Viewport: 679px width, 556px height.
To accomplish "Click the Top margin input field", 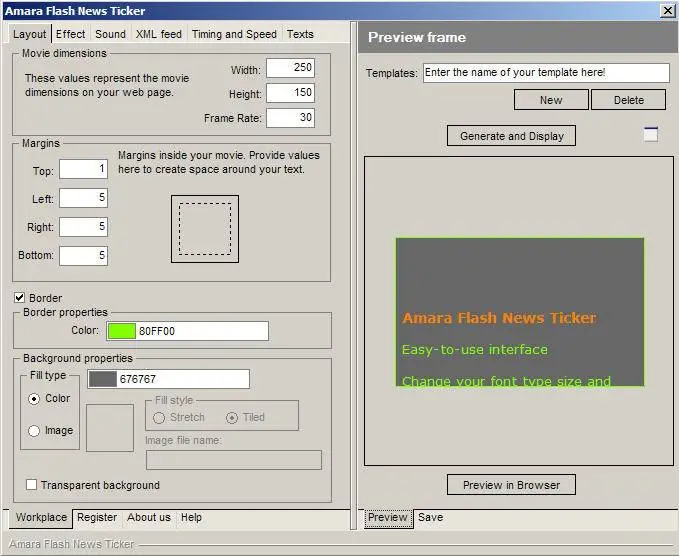I will tap(83, 169).
